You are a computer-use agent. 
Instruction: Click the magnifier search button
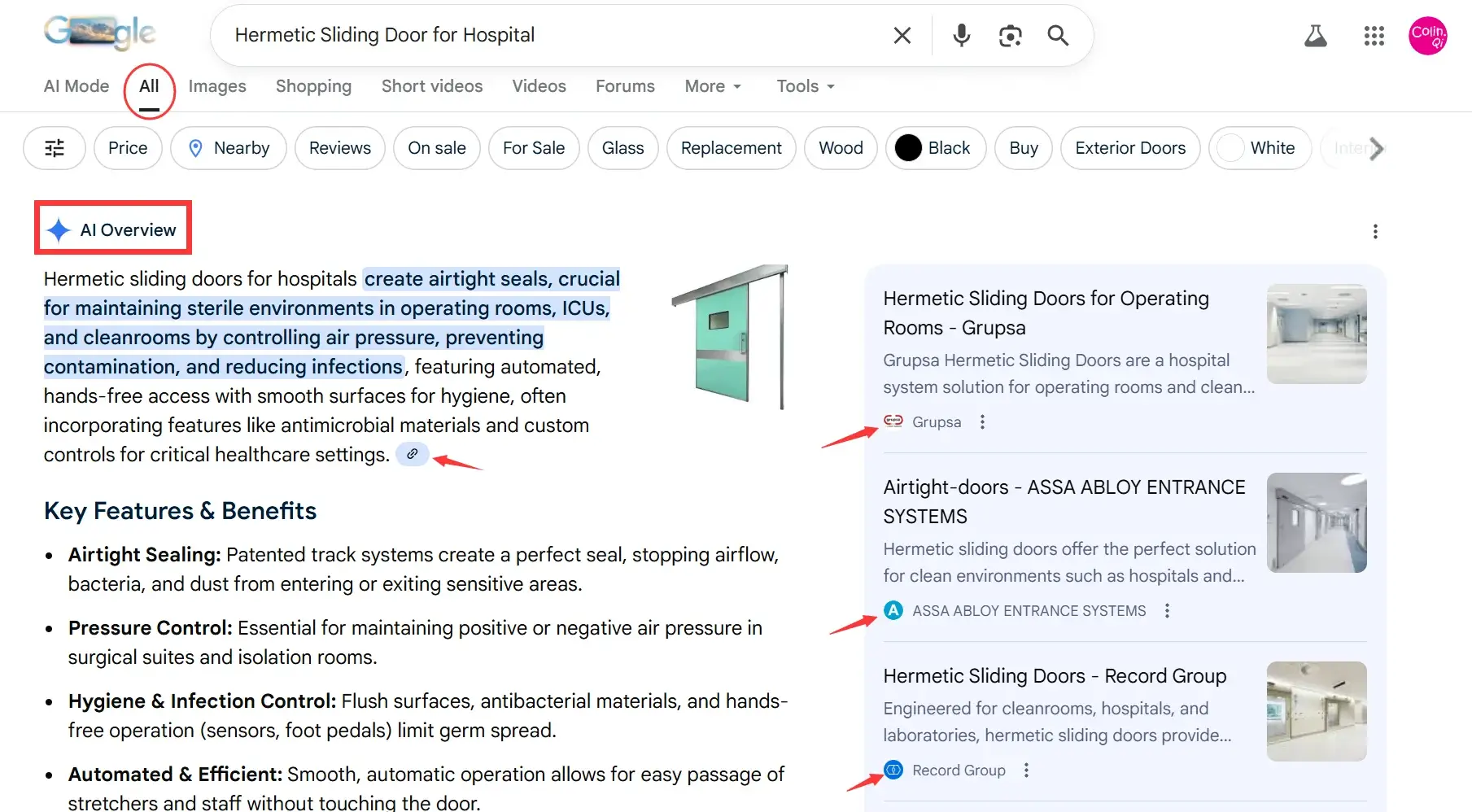point(1058,36)
